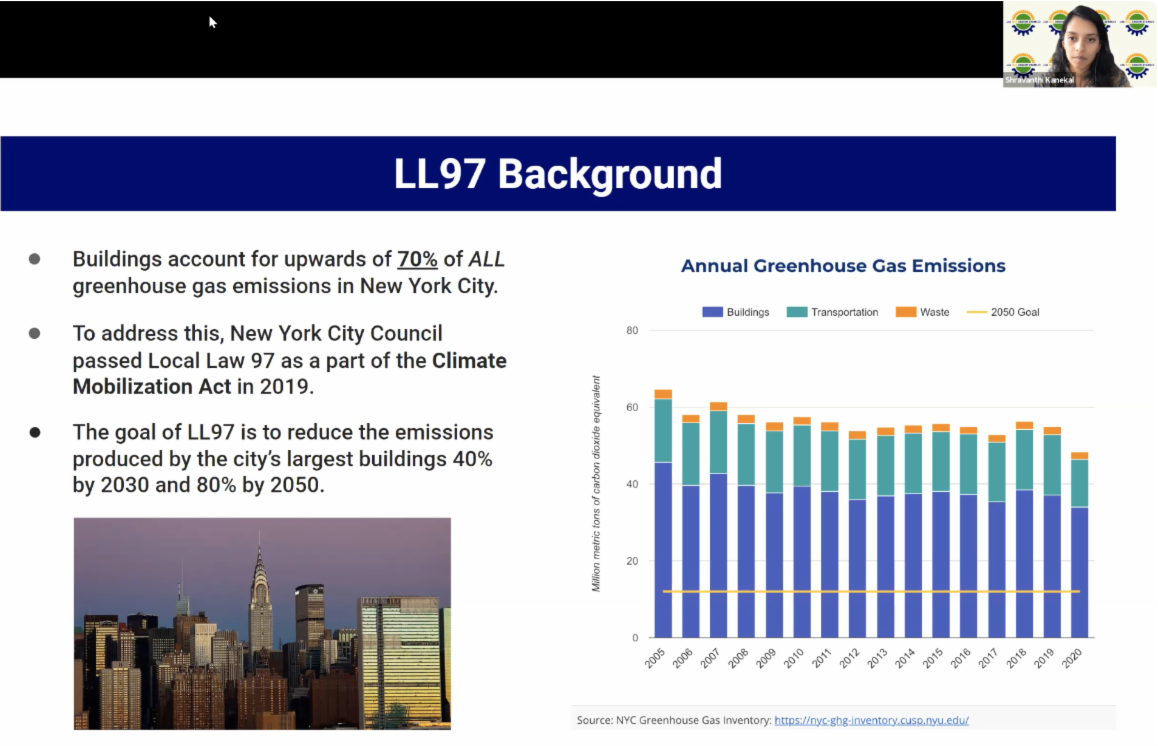Image resolution: width=1158 pixels, height=748 pixels.
Task: Click the underlined 70% text
Action: tap(417, 259)
